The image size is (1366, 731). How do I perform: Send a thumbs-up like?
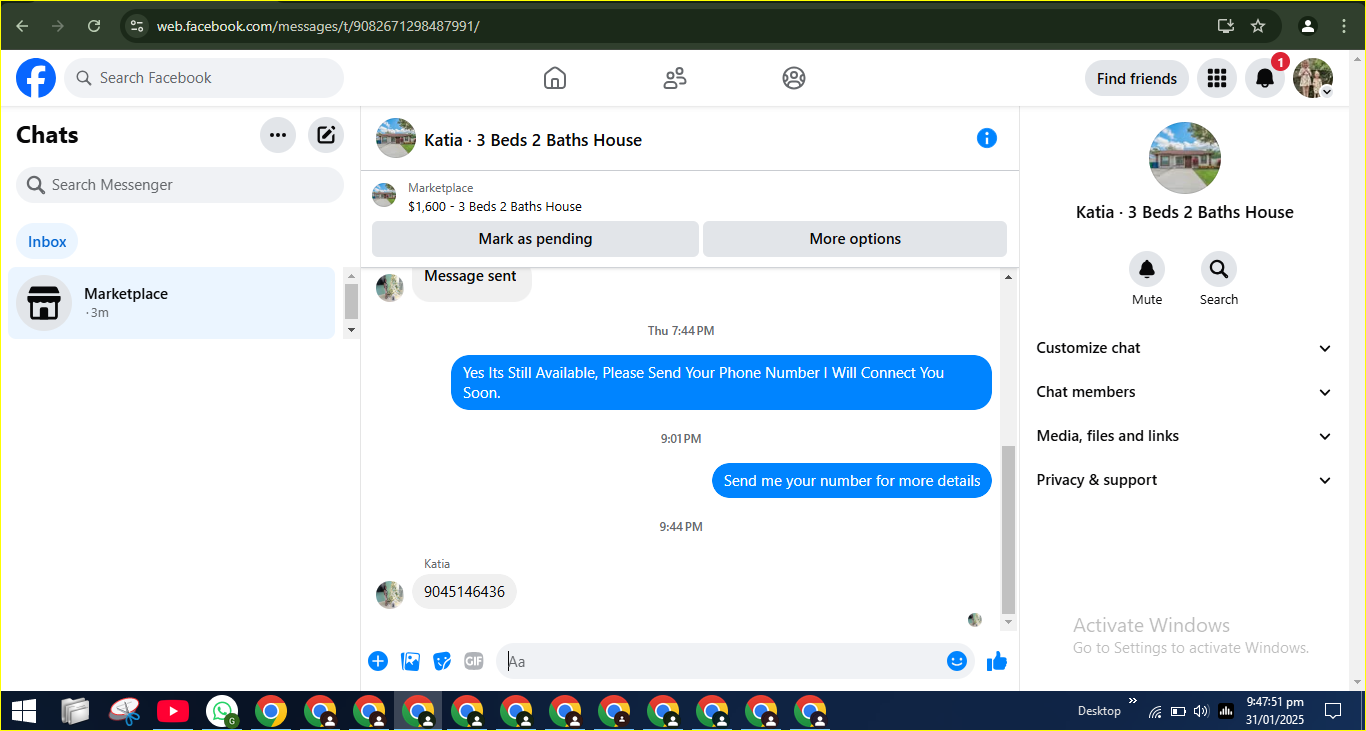coord(997,661)
